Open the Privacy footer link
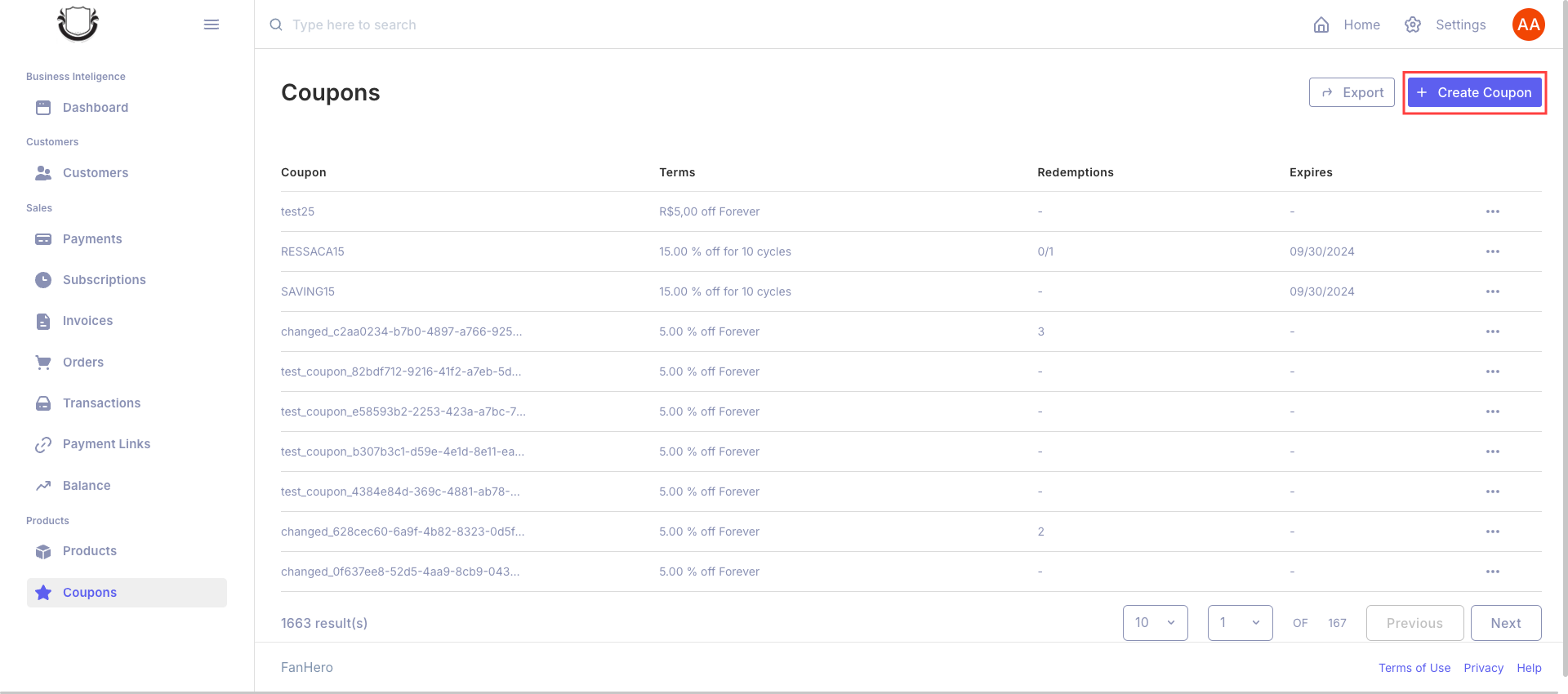1568x694 pixels. coord(1483,668)
